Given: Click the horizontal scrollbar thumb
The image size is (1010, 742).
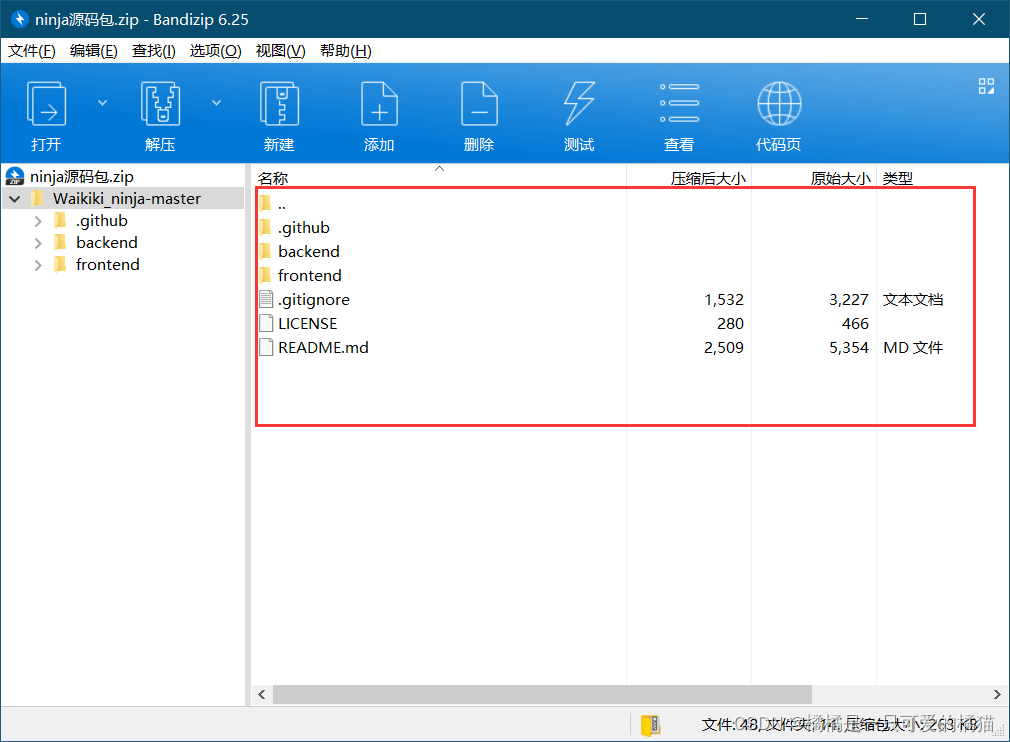Looking at the screenshot, I should [x=542, y=694].
